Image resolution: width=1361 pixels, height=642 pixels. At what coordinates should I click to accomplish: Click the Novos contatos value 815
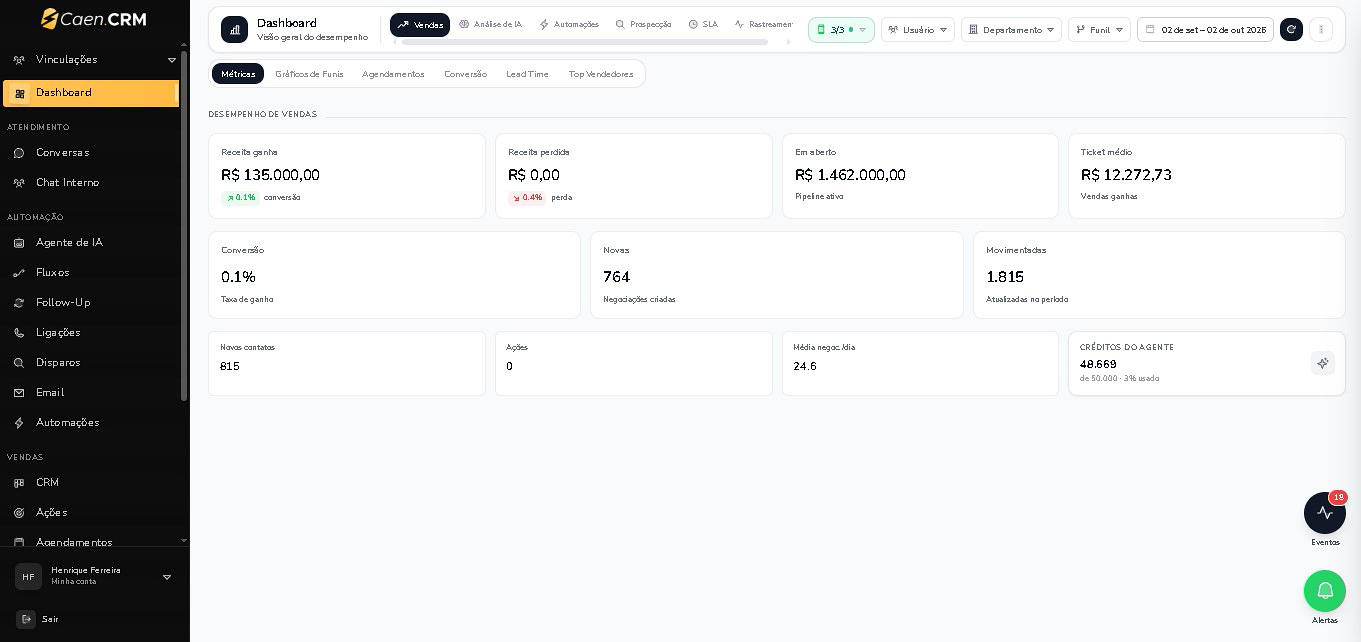point(230,367)
